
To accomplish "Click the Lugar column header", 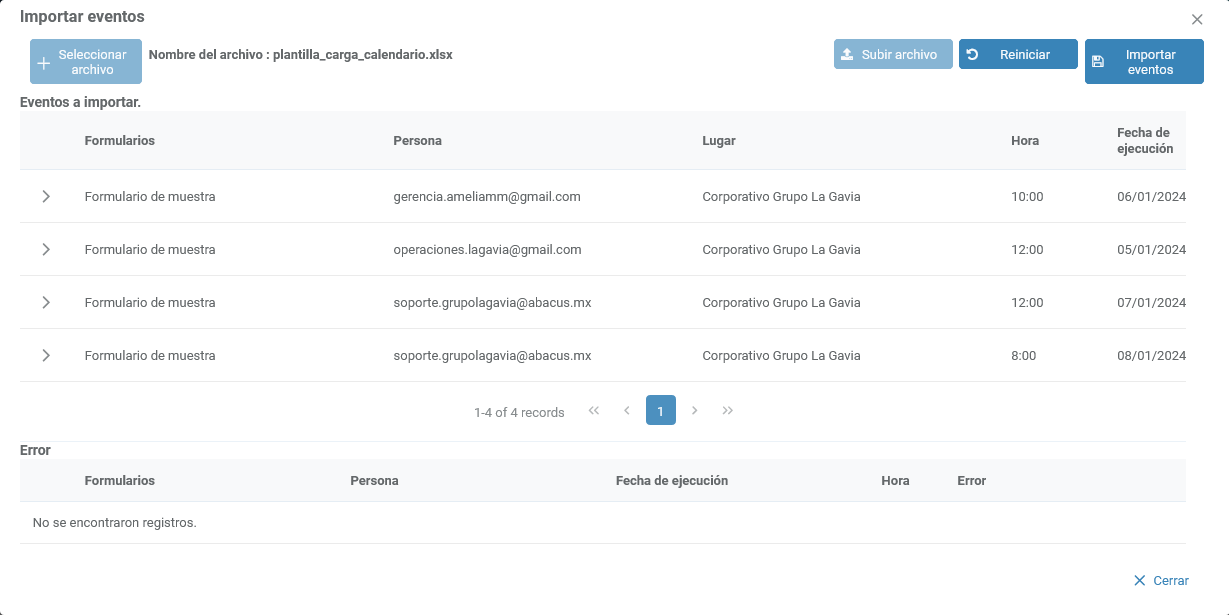I will coord(719,141).
